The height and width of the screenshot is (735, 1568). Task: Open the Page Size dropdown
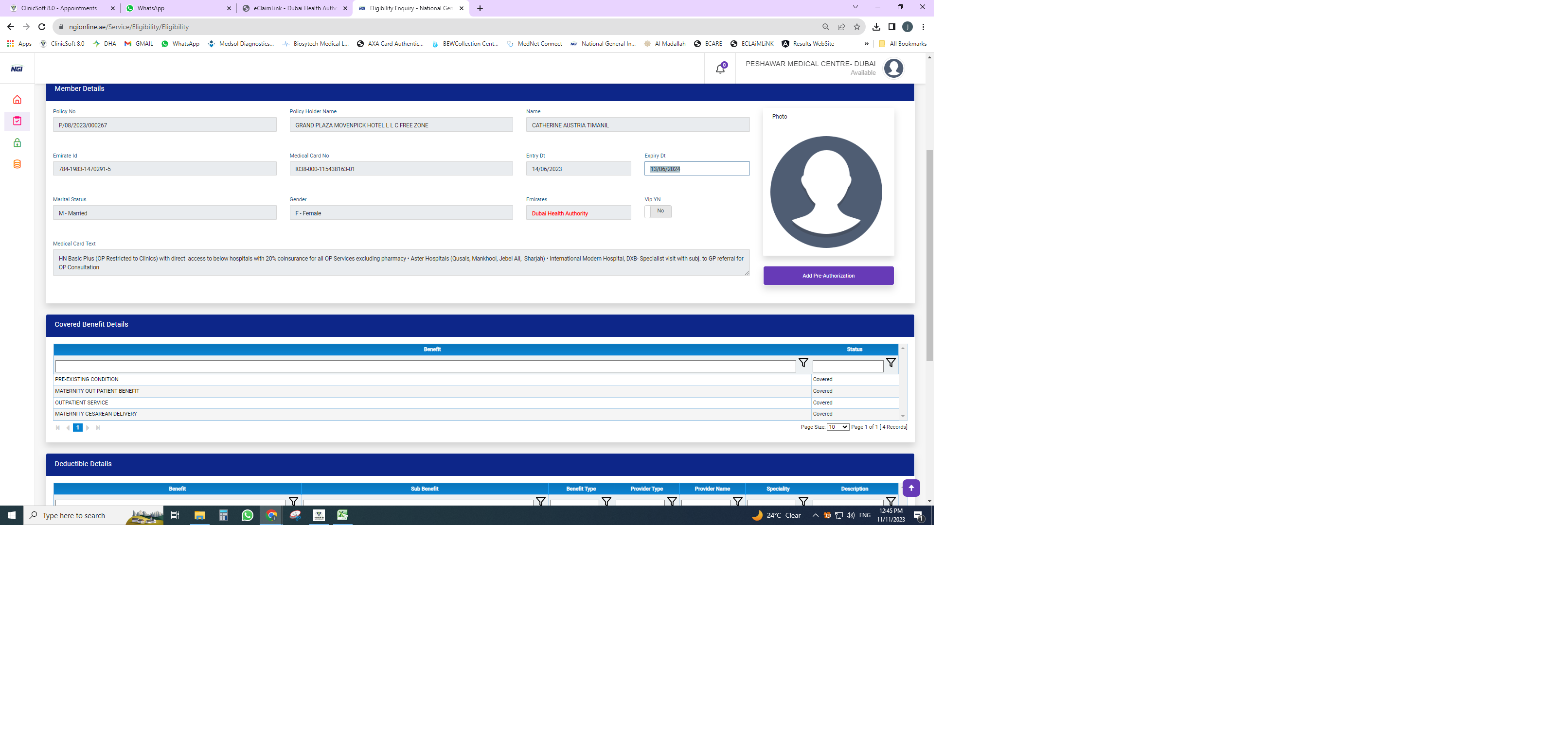pos(837,427)
